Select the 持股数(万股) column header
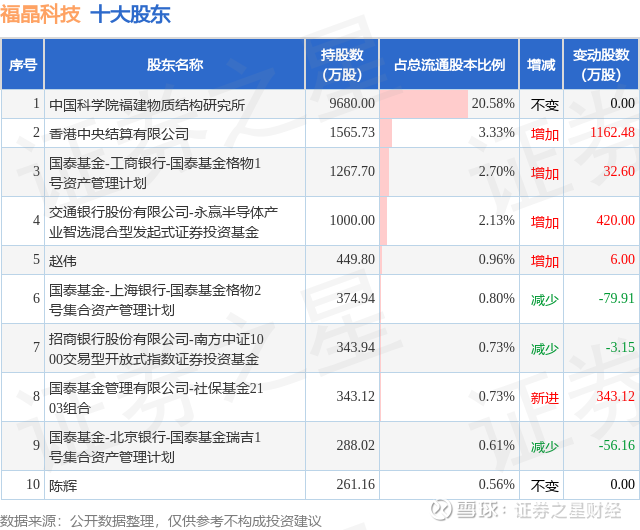The width and height of the screenshot is (640, 530). [342, 65]
